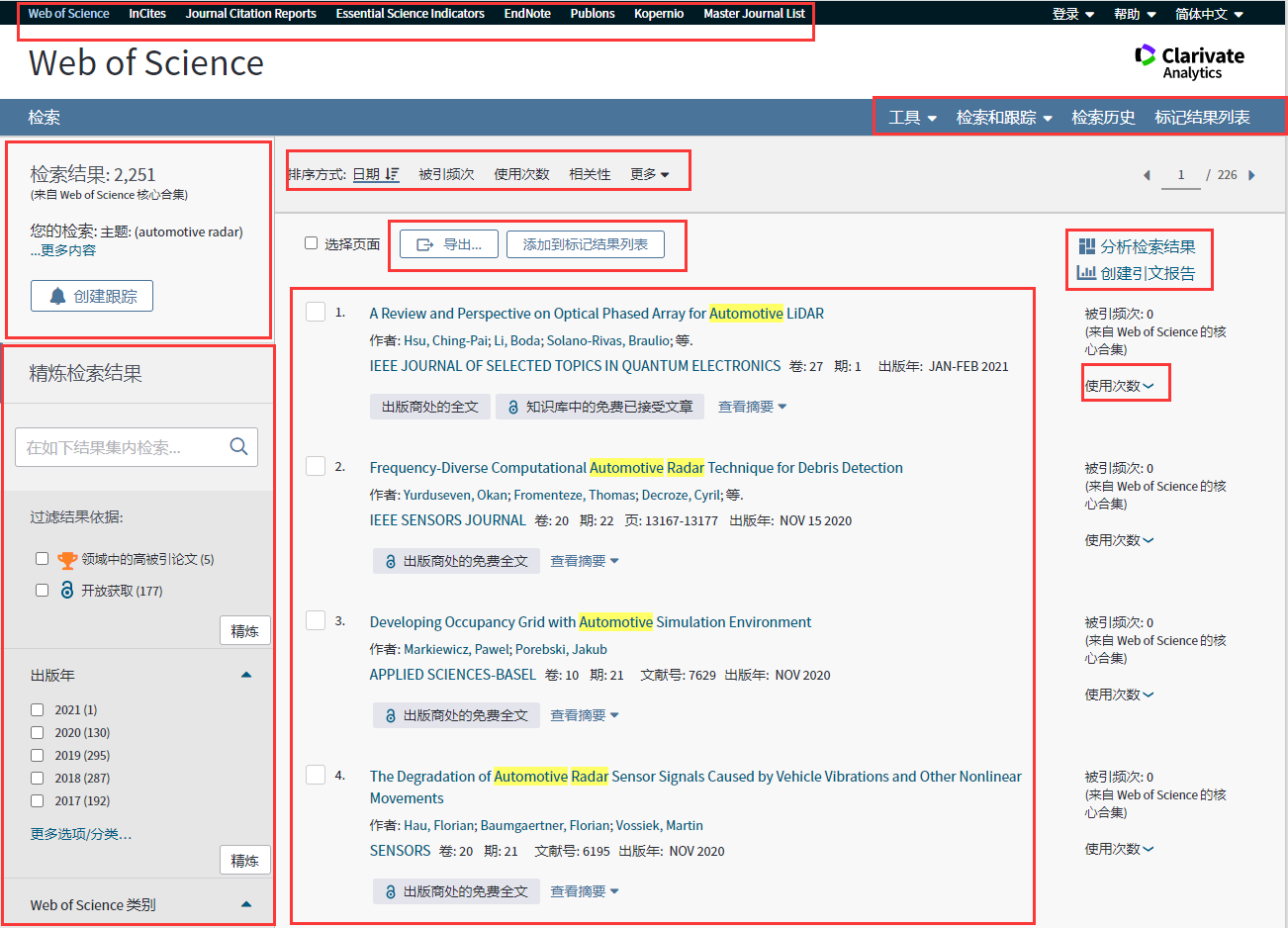This screenshot has height=928, width=1288.
Task: Click the search magnifier icon in refine box
Action: (x=238, y=446)
